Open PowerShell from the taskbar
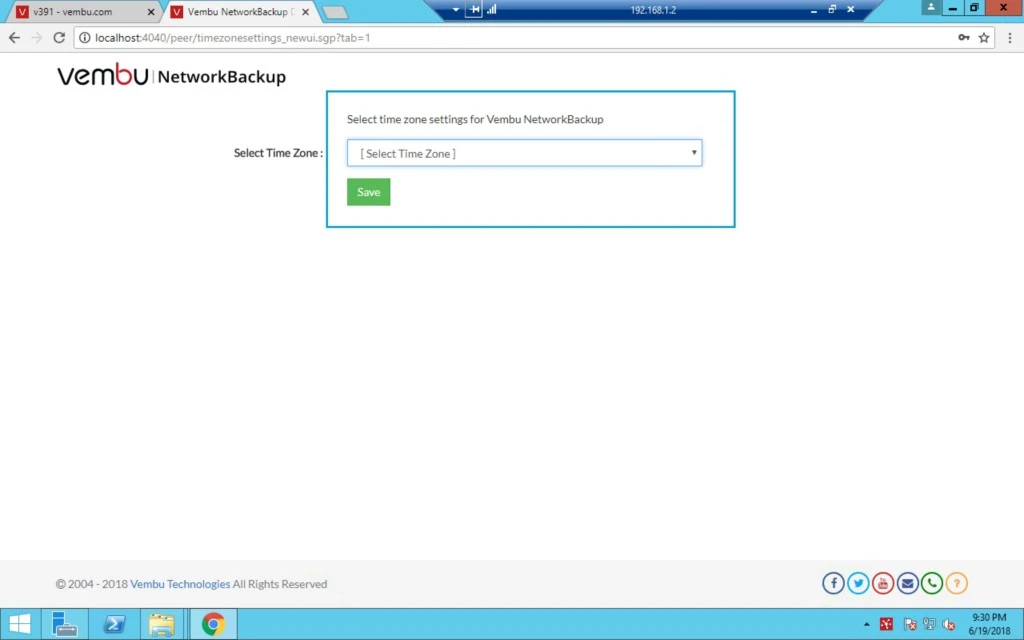This screenshot has width=1024, height=640. click(x=114, y=624)
